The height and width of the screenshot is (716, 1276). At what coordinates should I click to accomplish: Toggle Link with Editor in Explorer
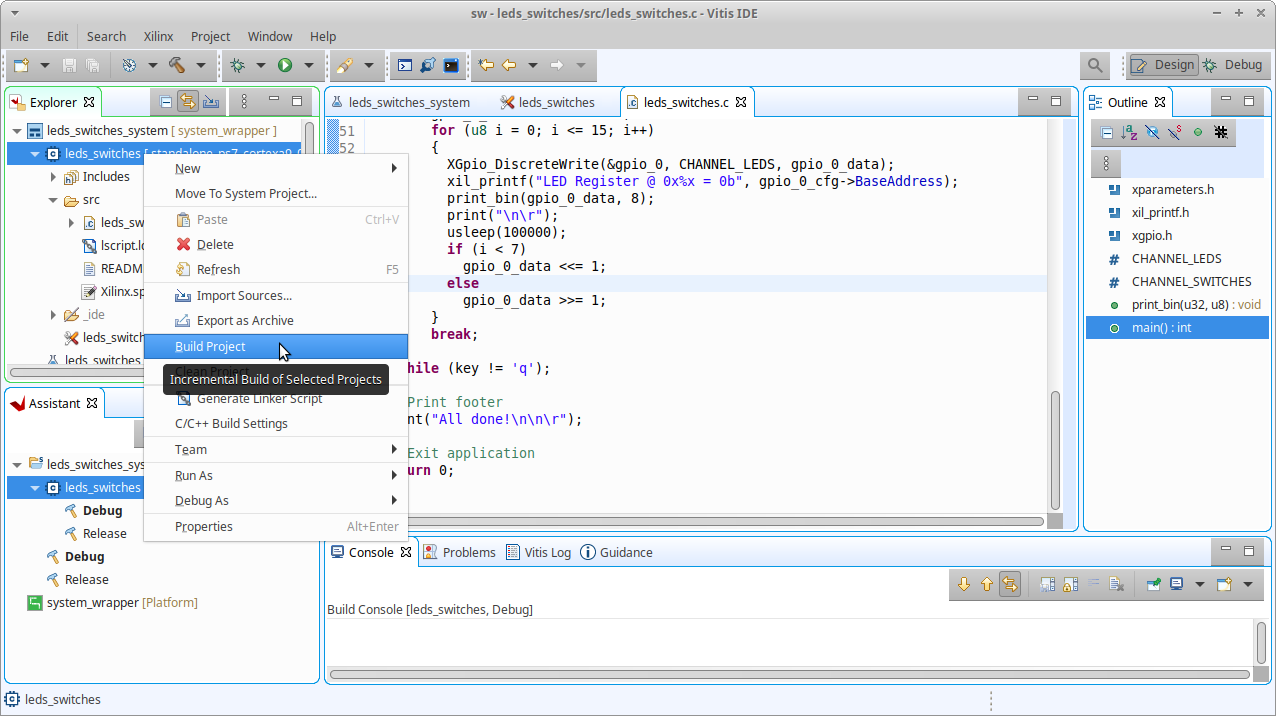coord(188,102)
